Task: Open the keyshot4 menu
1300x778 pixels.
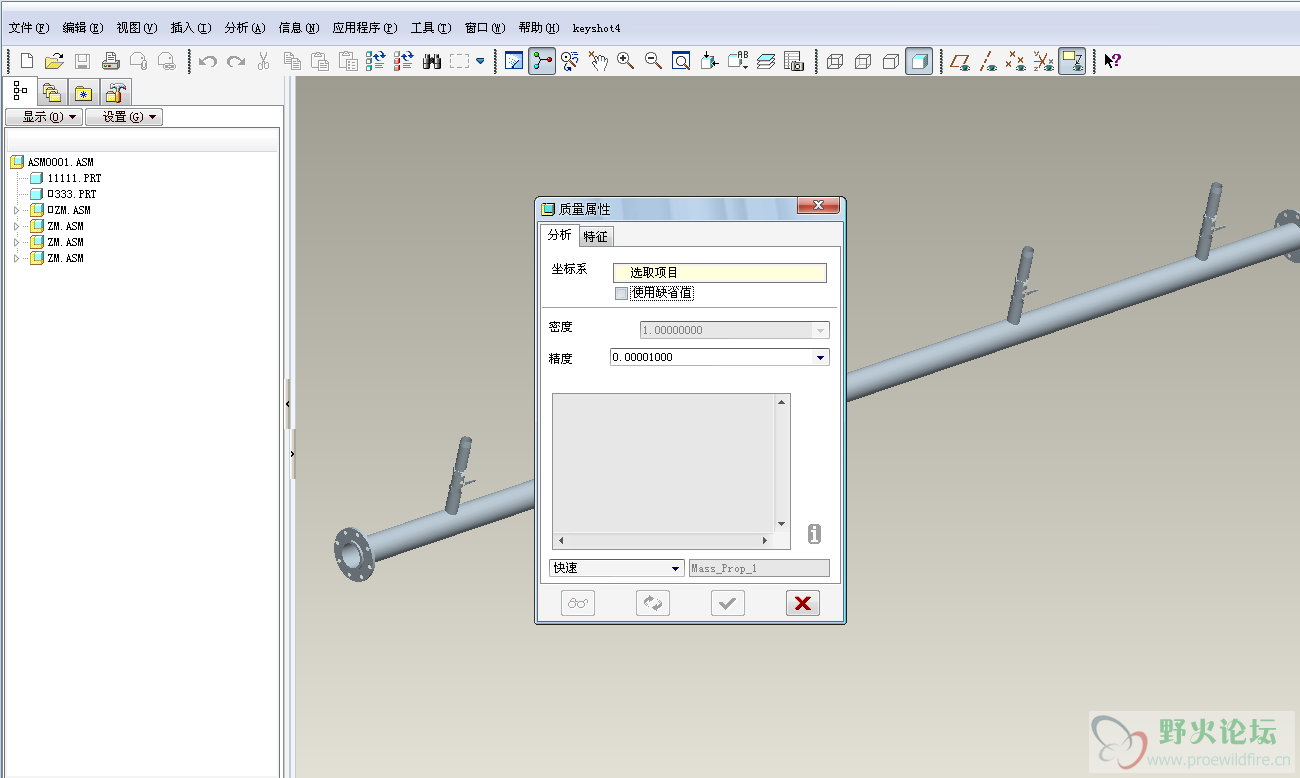Action: point(596,28)
